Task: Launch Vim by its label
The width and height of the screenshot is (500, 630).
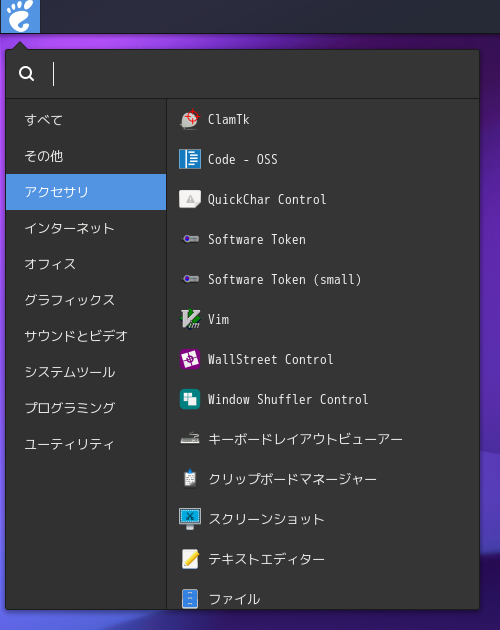Action: 218,319
